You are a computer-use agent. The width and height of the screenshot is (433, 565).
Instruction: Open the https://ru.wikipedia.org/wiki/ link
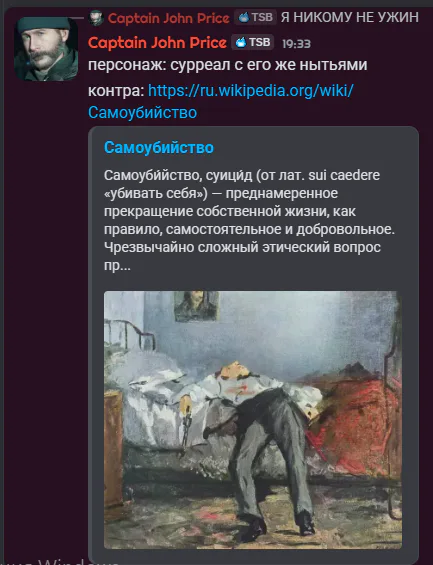point(251,90)
